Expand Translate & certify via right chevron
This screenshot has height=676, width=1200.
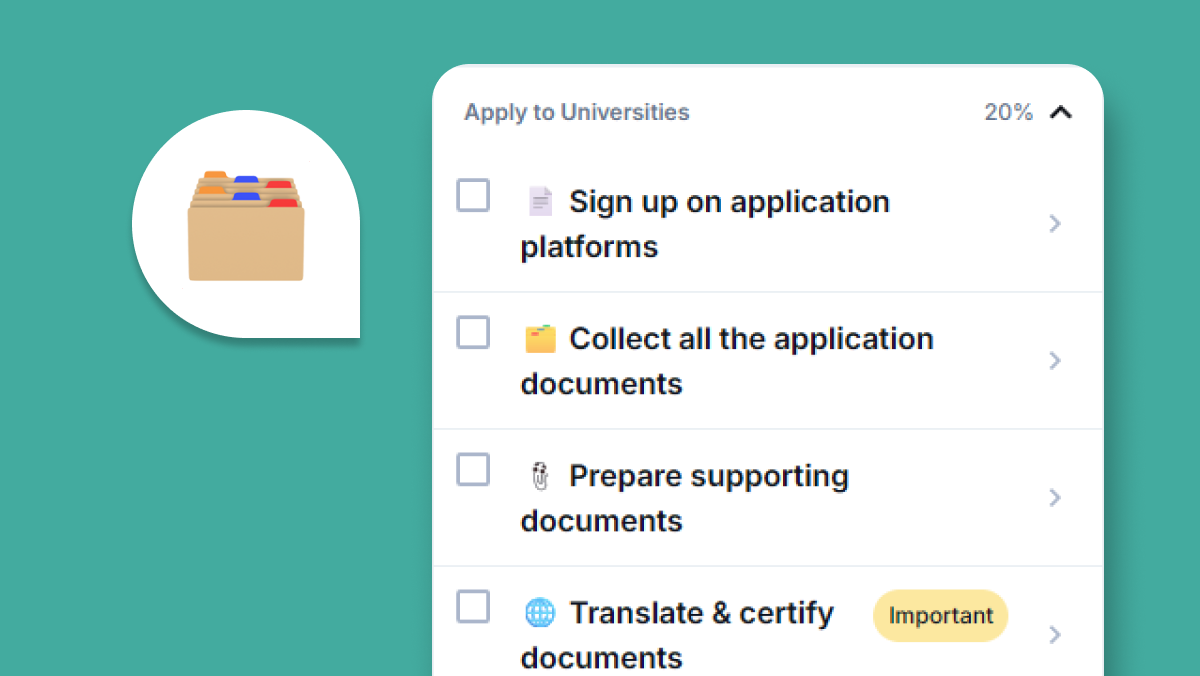pyautogui.click(x=1055, y=635)
